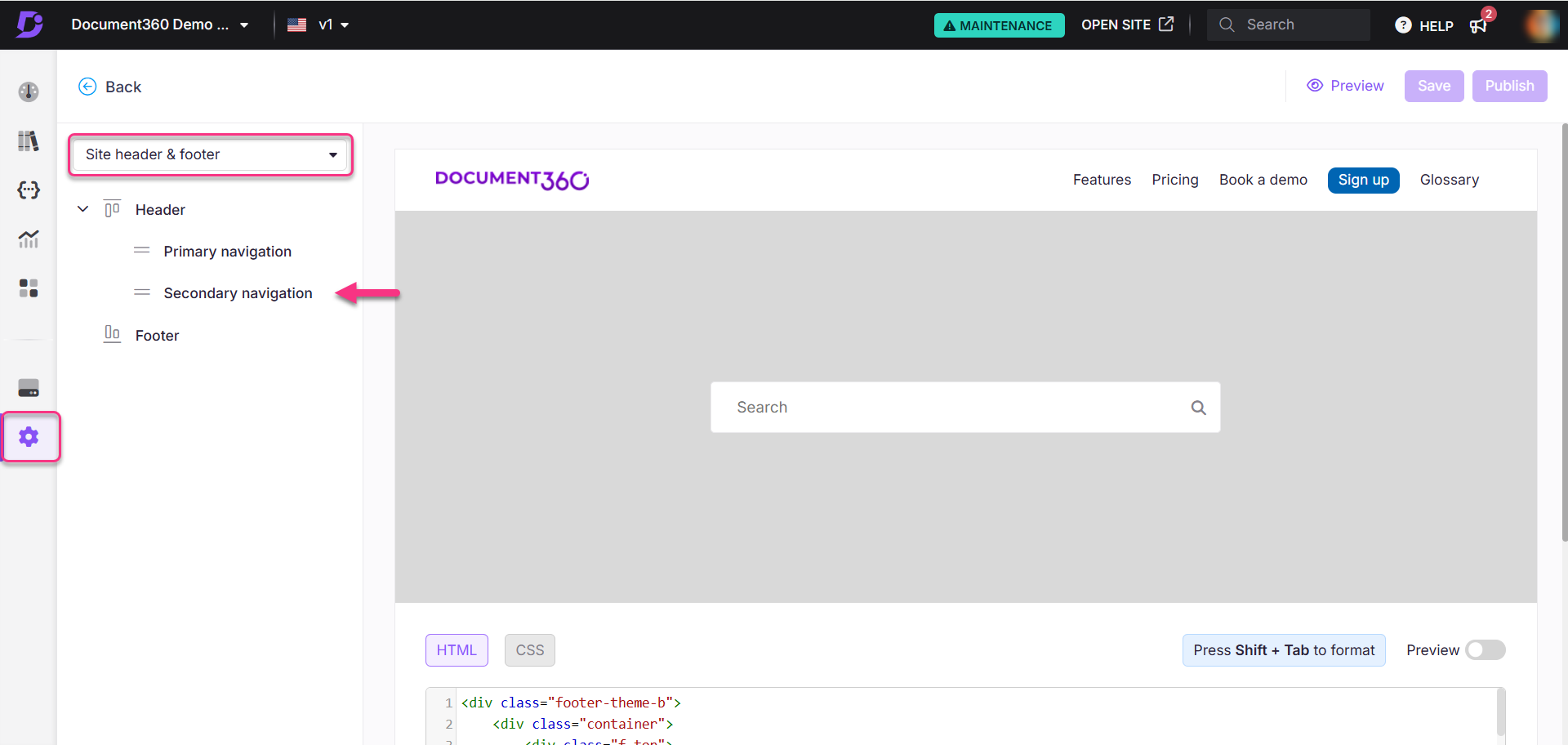Screen dimensions: 1568x745
Task: Switch to the HTML tab
Action: click(457, 650)
